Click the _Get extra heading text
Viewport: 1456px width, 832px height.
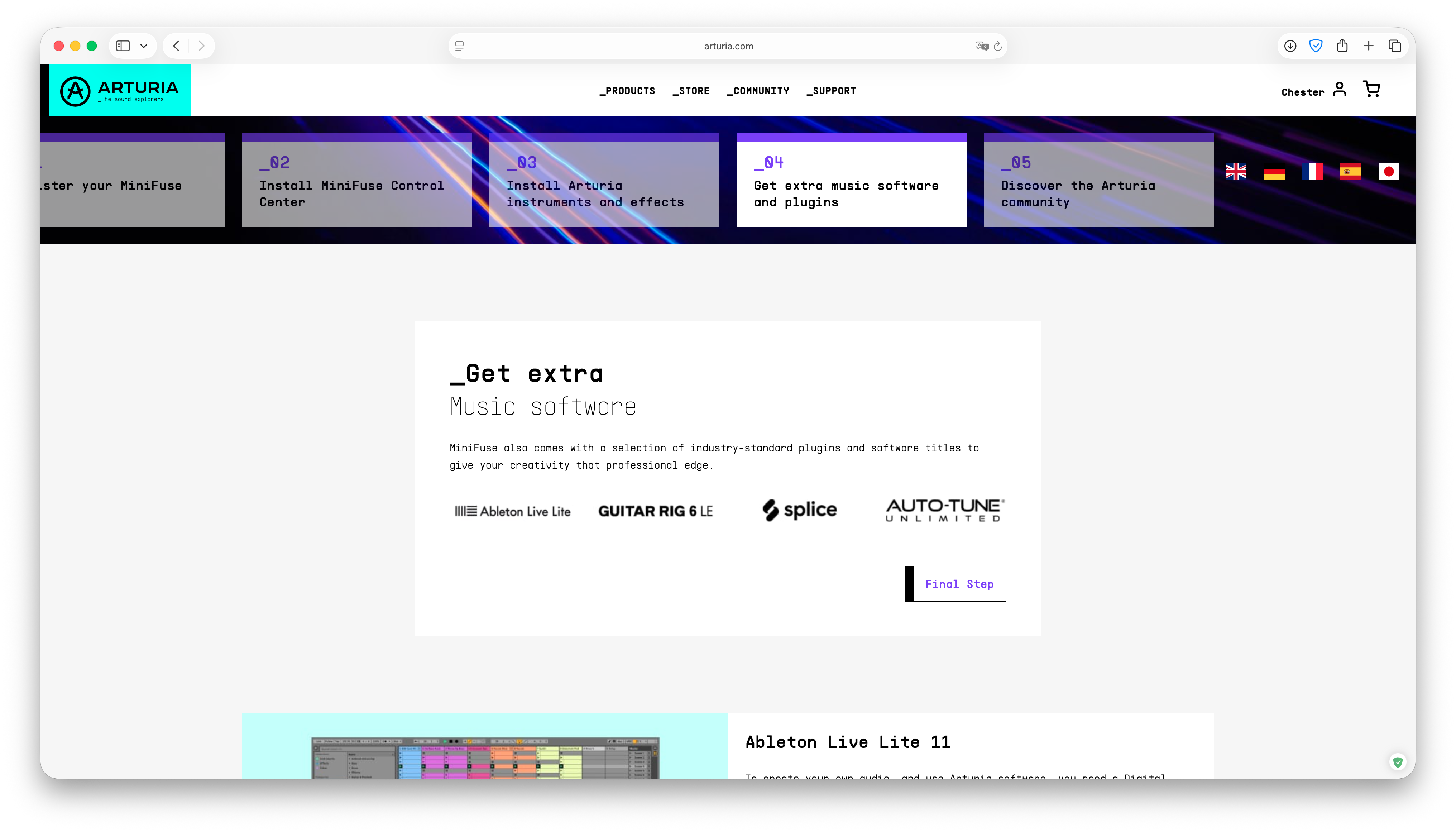[526, 374]
